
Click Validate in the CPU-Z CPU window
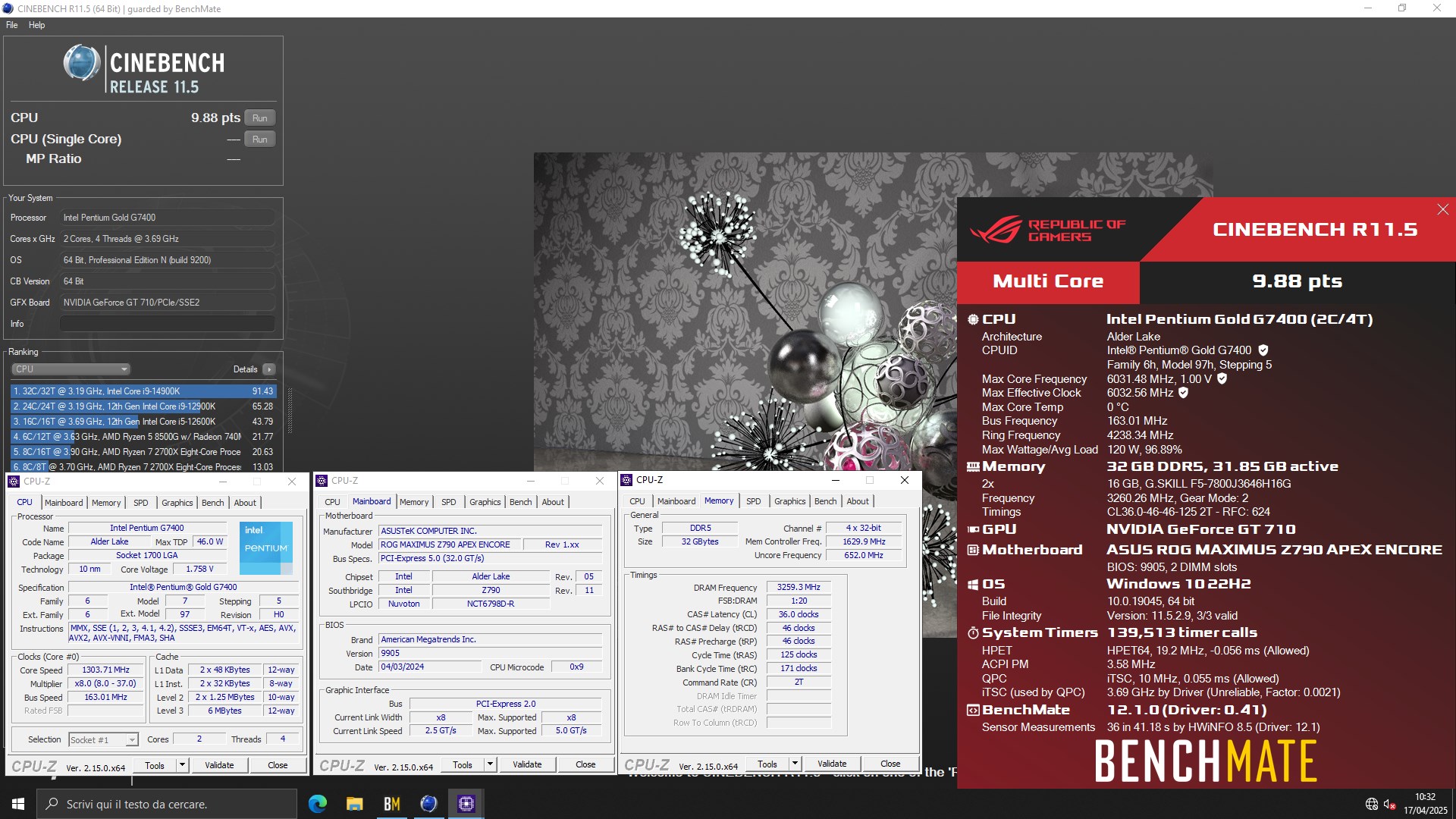pos(219,765)
